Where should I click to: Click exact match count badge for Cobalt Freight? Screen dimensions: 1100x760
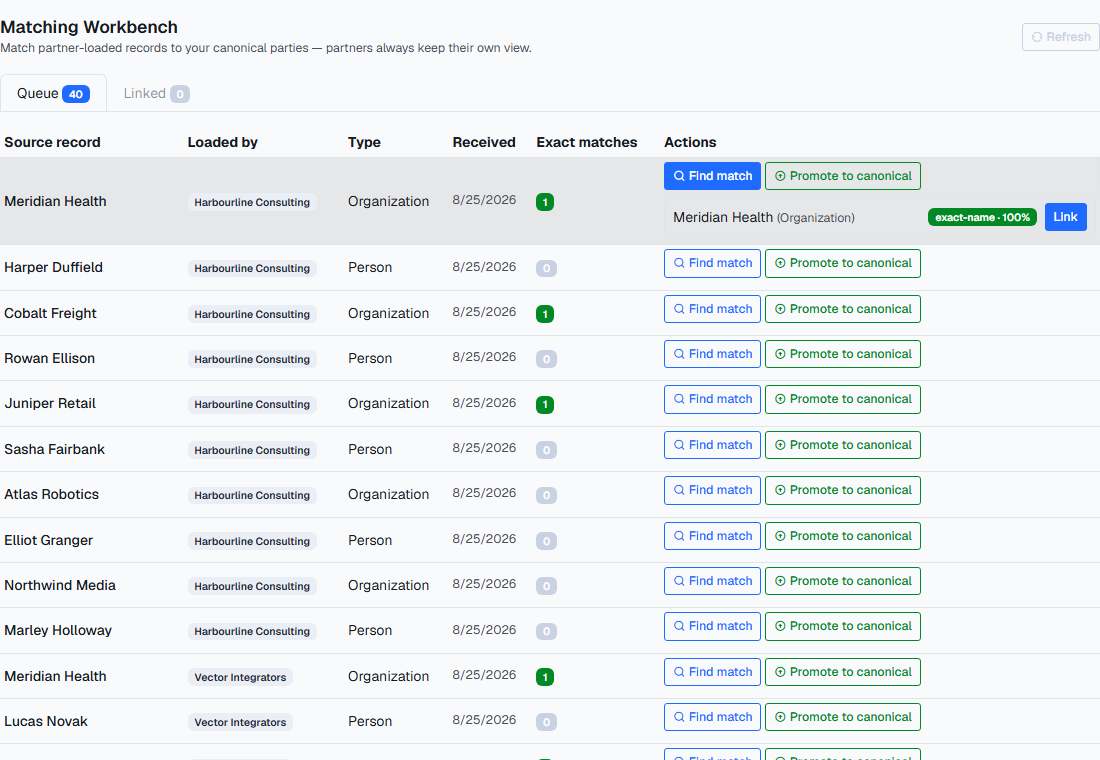[545, 314]
